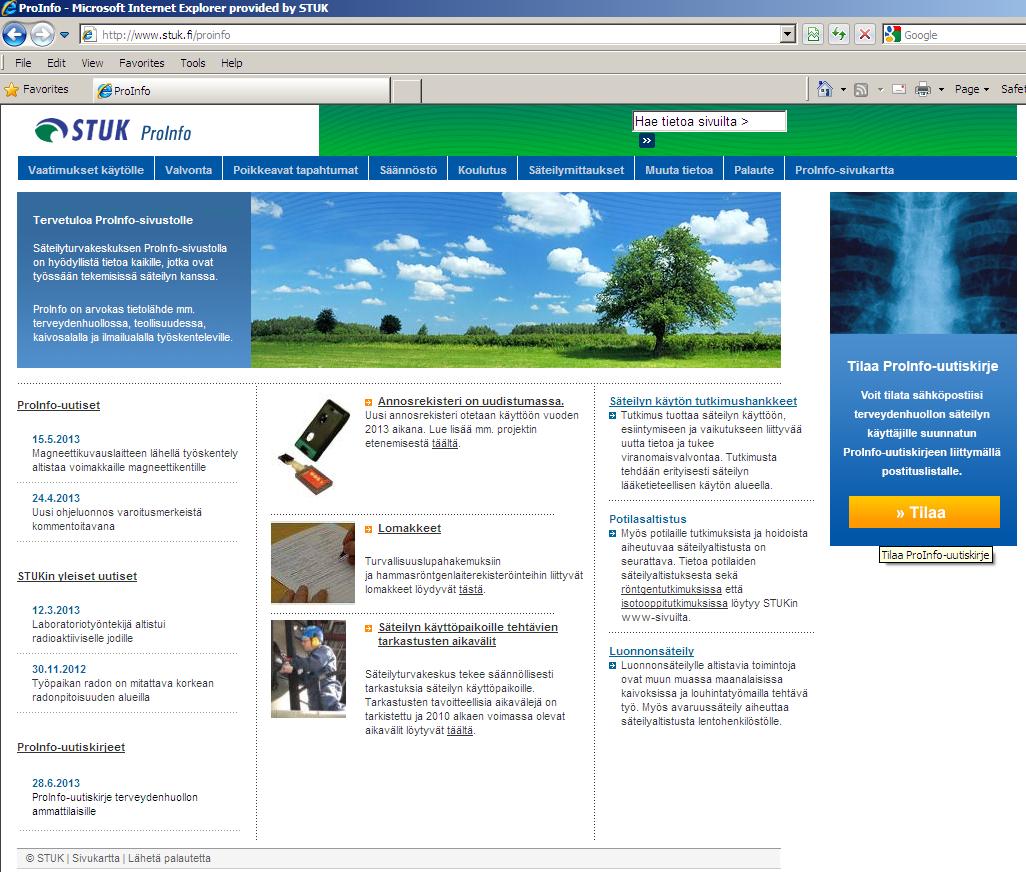Click the Print icon
The width and height of the screenshot is (1026, 872).
click(x=923, y=89)
